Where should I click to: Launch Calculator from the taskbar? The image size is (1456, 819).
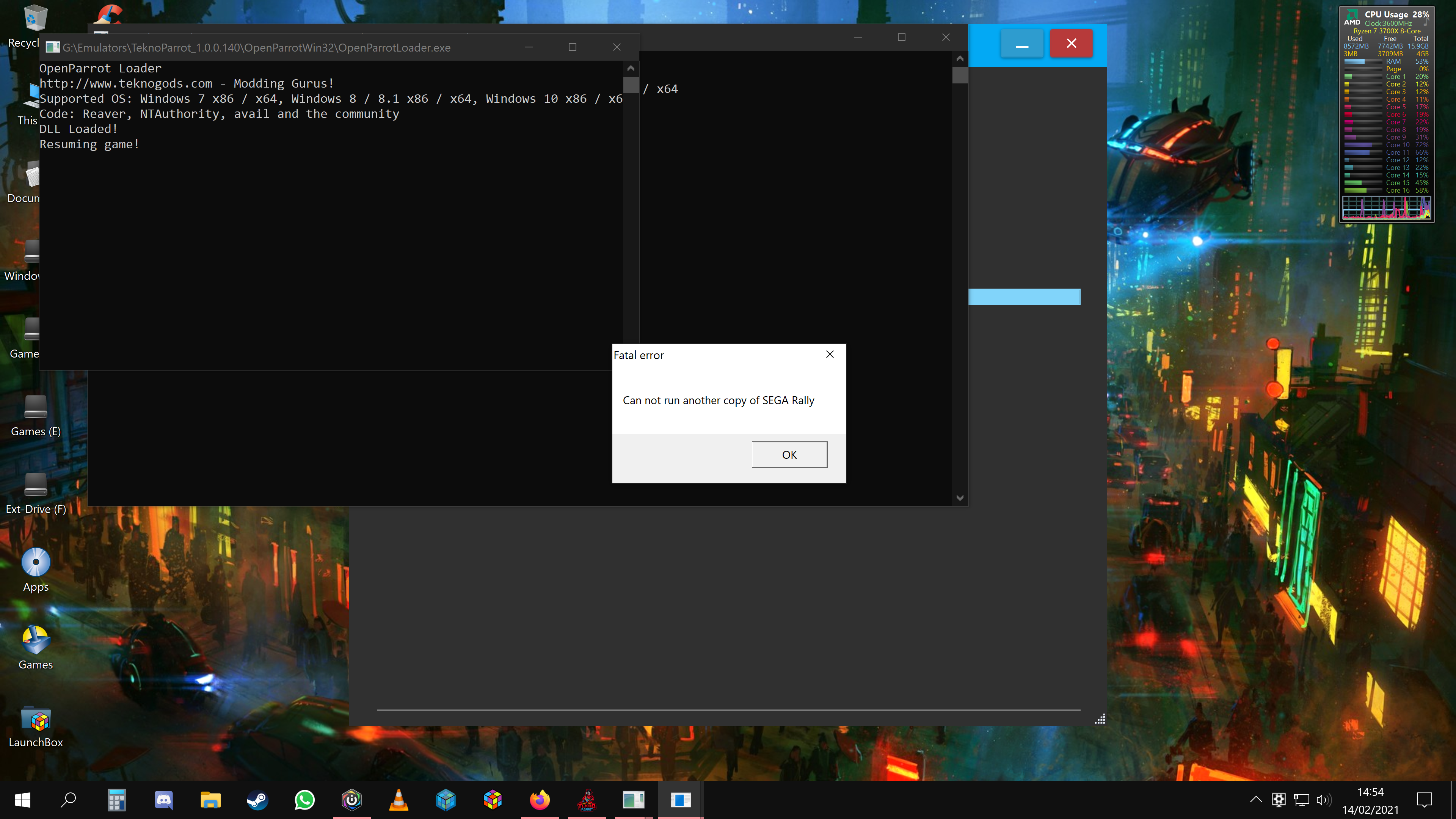point(116,800)
